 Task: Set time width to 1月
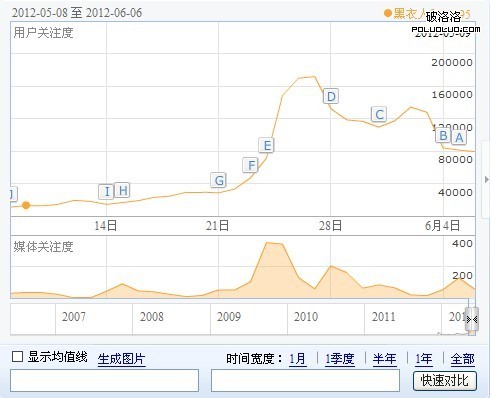pos(297,359)
